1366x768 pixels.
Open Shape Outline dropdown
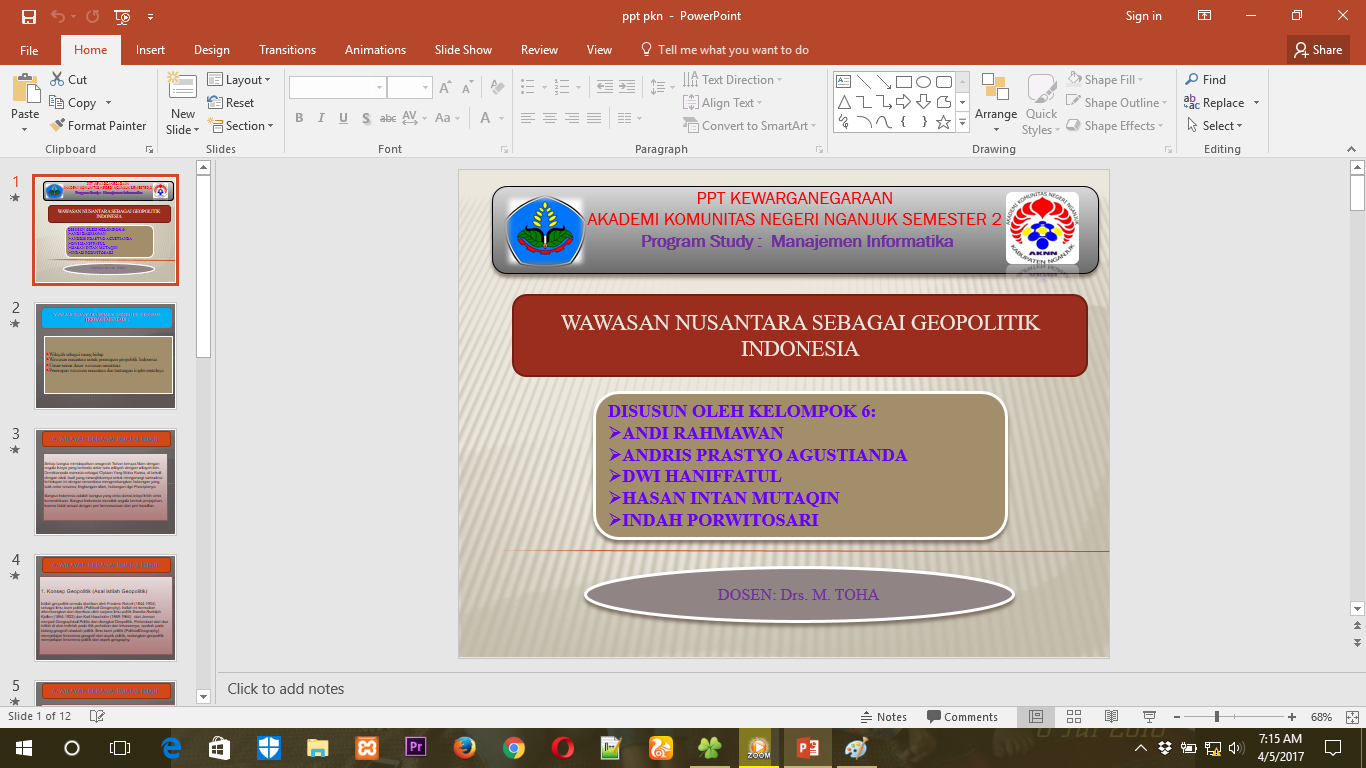(1116, 102)
